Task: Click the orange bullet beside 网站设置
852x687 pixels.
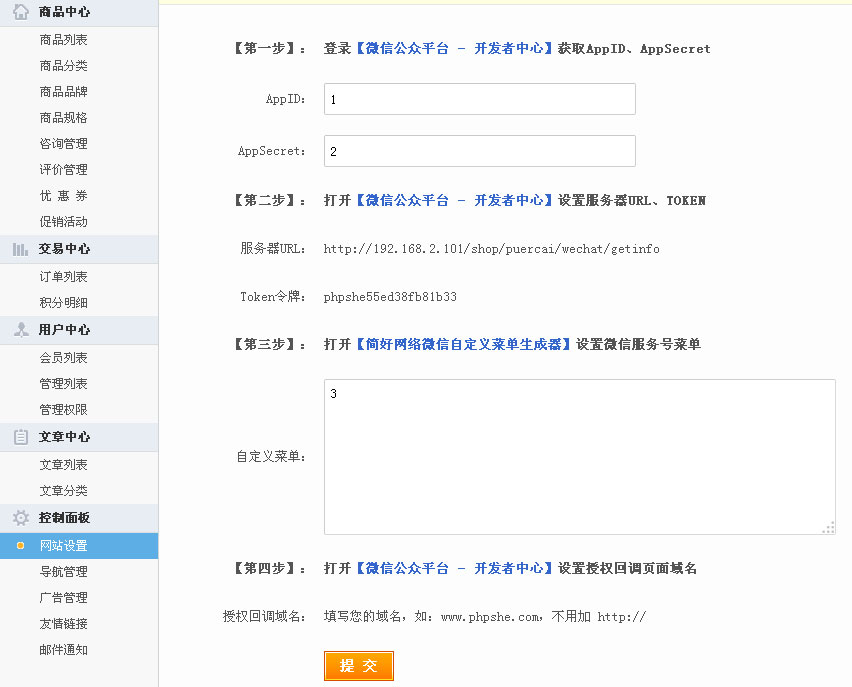Action: pos(20,546)
